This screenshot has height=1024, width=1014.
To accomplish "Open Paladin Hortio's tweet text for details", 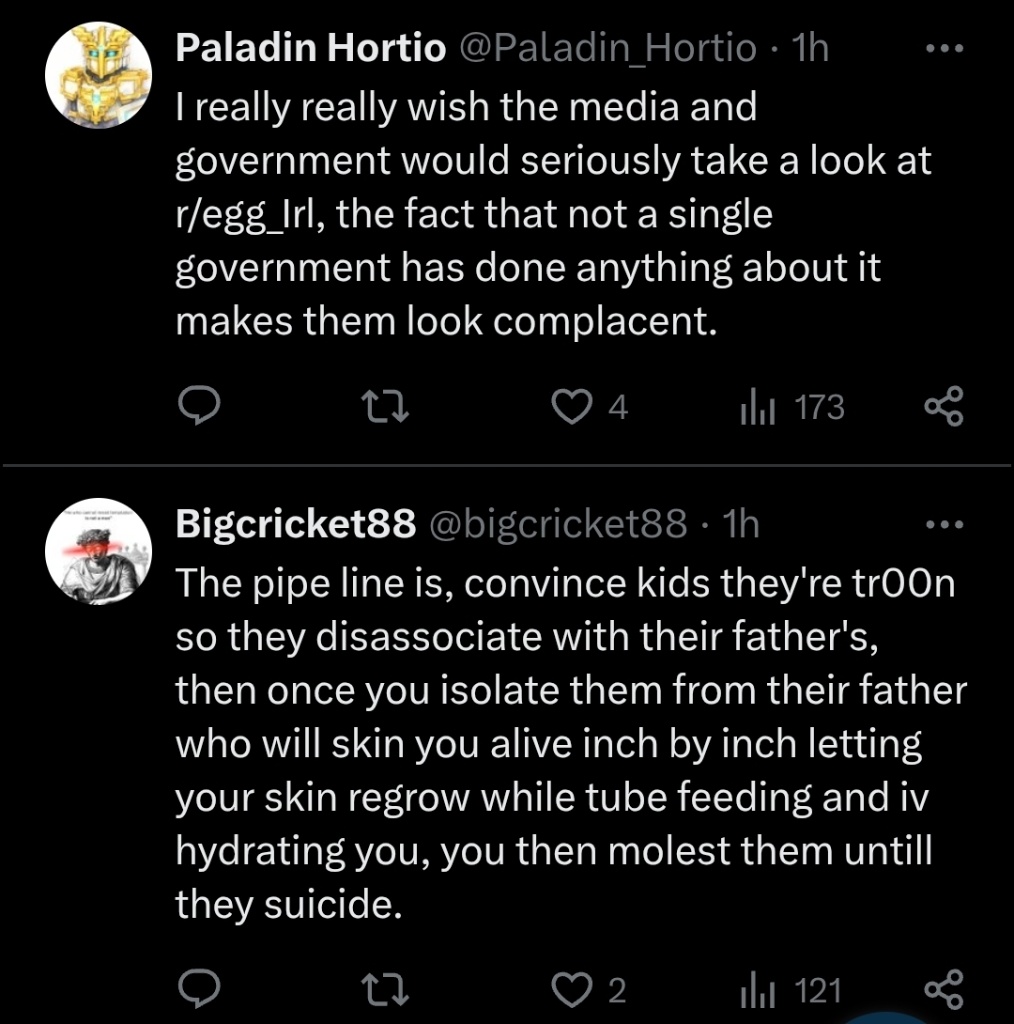I will [x=550, y=215].
